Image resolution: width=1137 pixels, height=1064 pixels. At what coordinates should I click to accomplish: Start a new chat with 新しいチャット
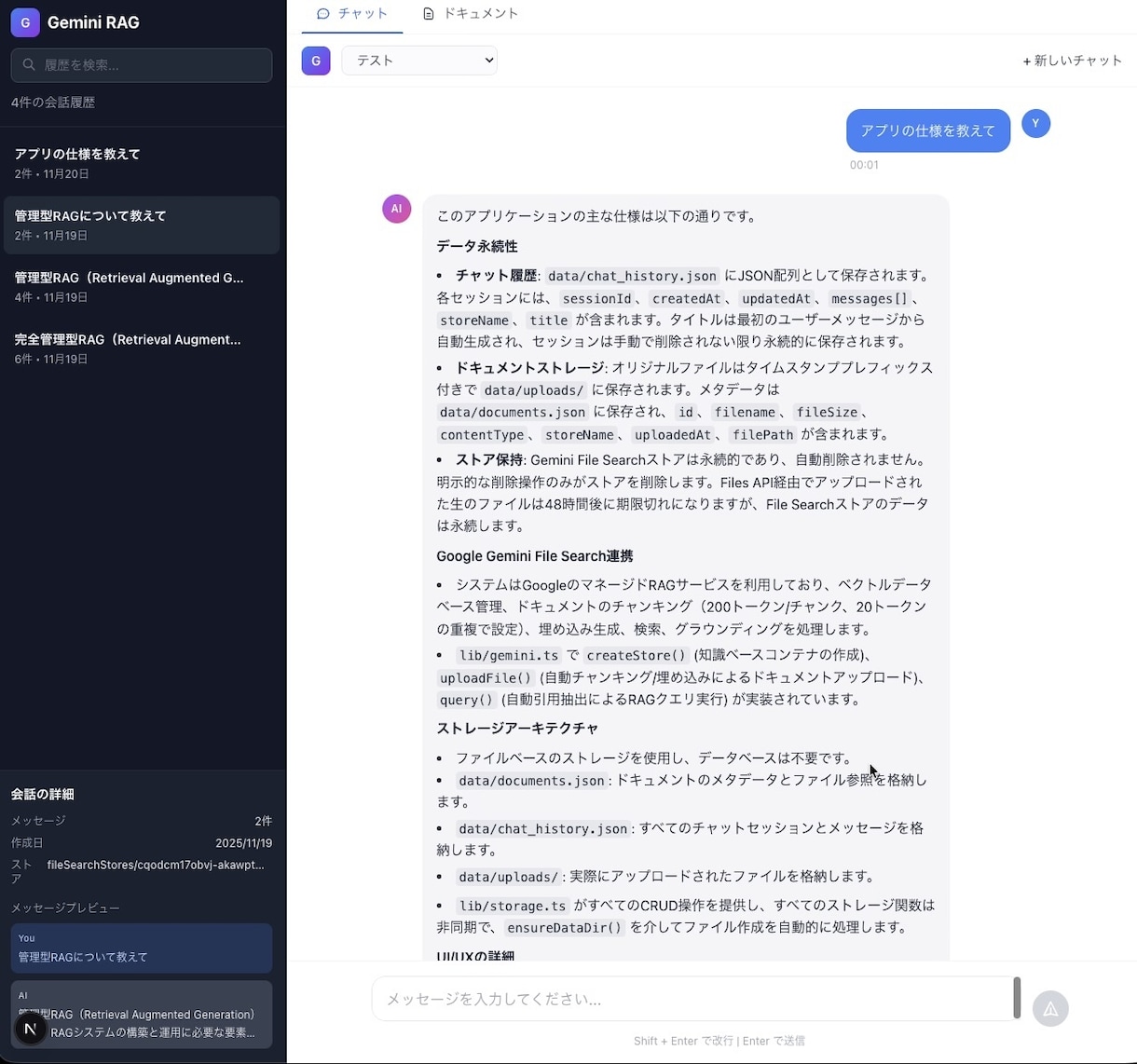point(1073,61)
